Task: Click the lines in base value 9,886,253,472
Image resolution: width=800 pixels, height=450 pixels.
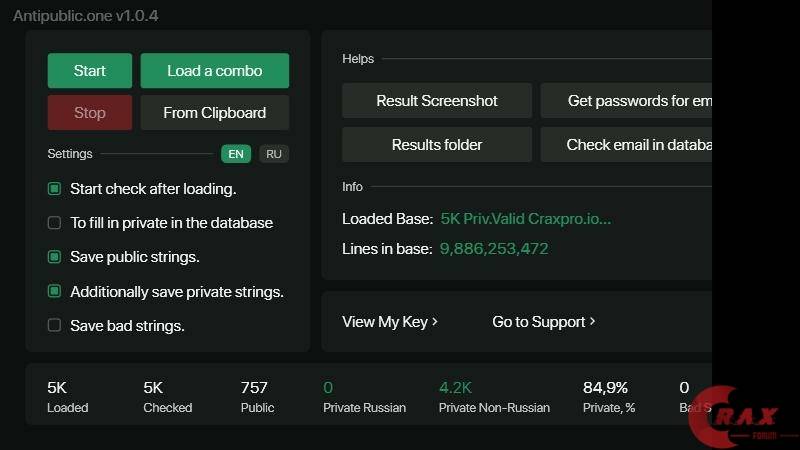Action: [x=494, y=249]
